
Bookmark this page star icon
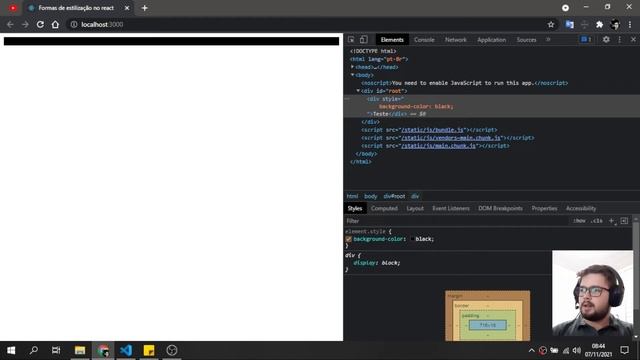[551, 24]
